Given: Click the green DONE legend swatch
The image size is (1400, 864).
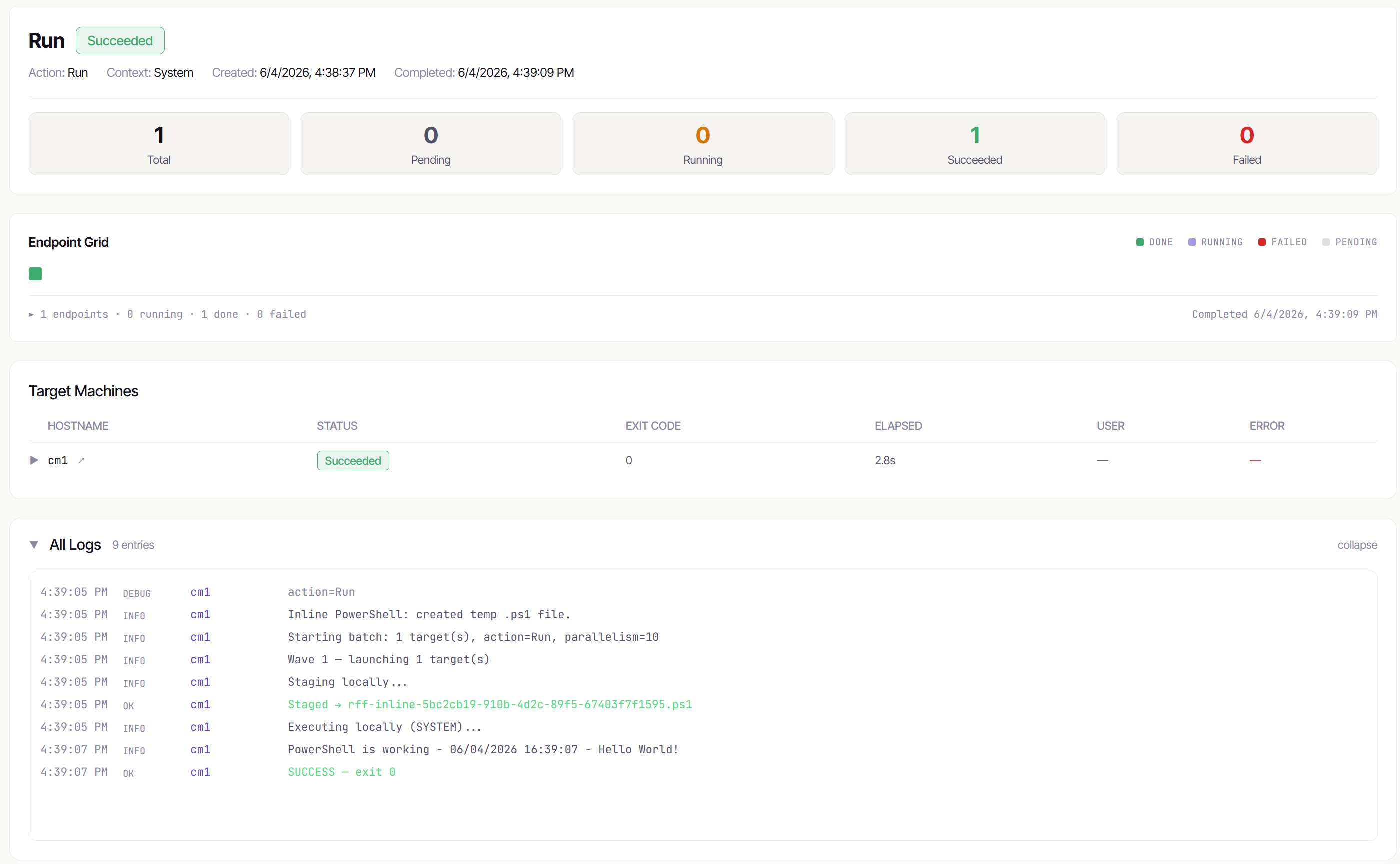Looking at the screenshot, I should coord(1140,242).
